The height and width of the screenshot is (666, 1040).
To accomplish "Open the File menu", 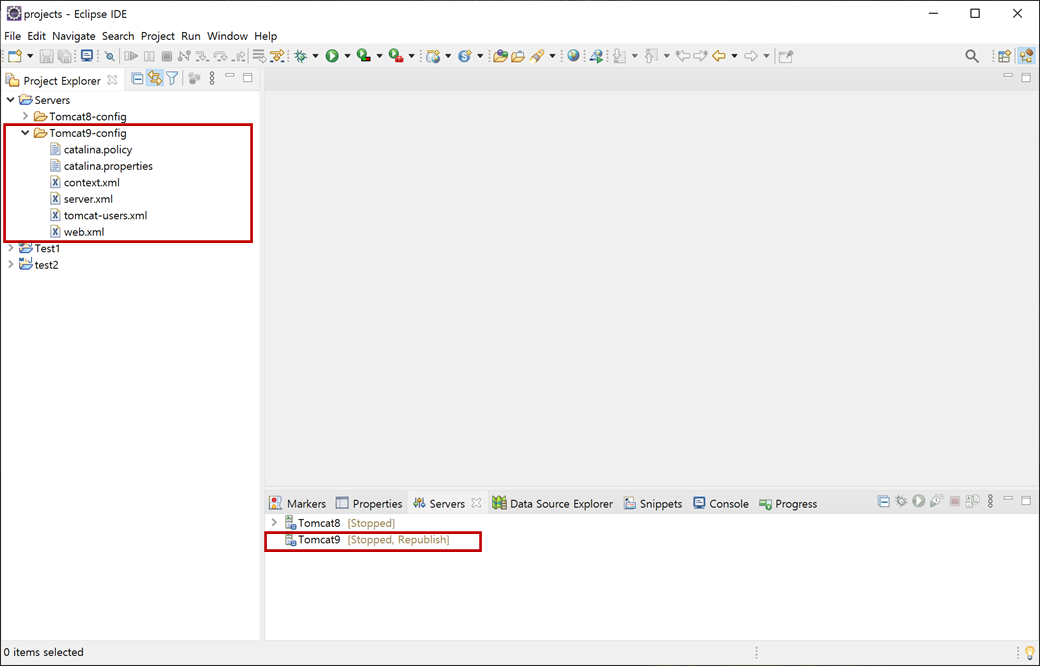I will (x=13, y=36).
